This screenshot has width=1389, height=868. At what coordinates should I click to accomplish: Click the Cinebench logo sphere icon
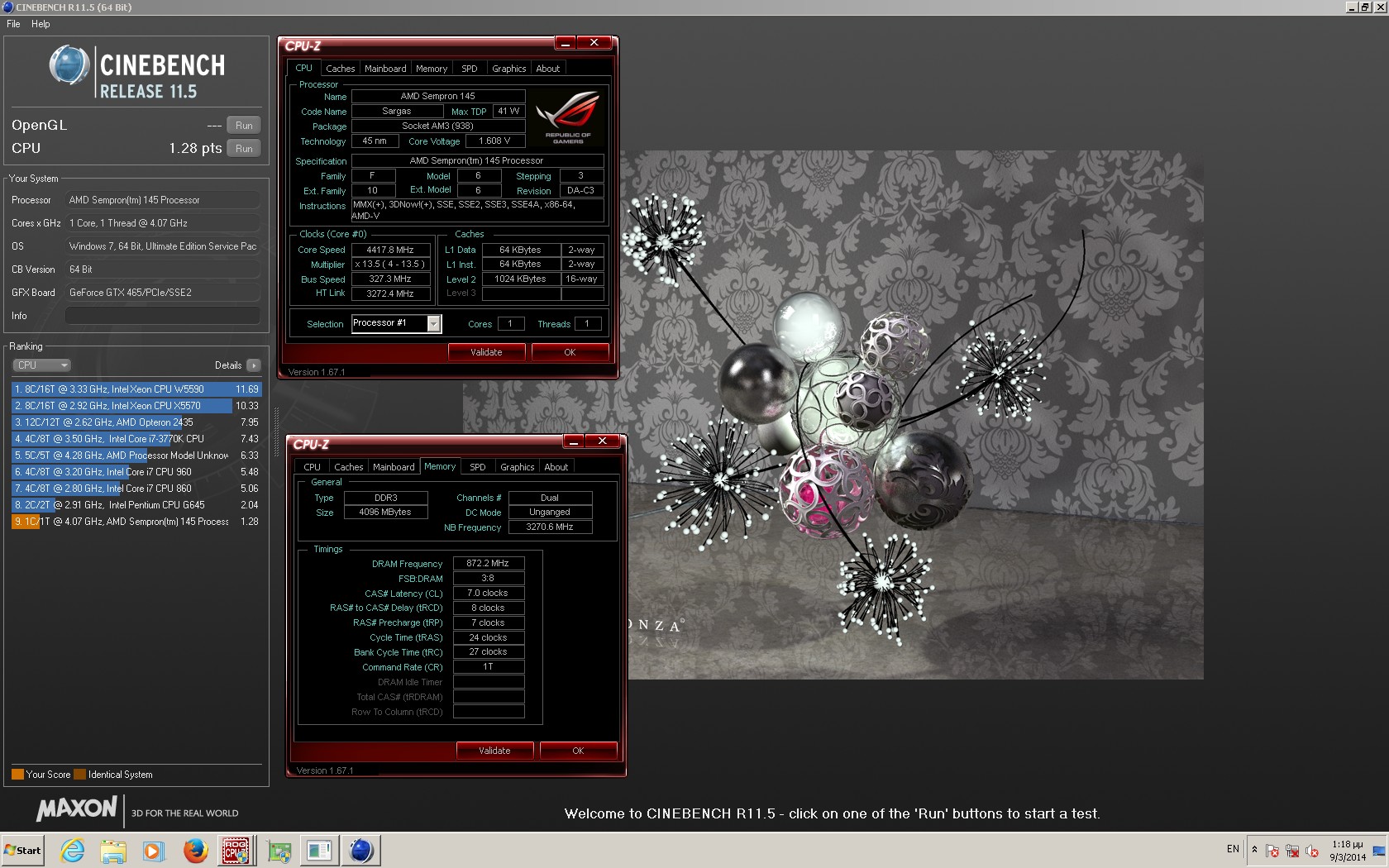coord(69,65)
